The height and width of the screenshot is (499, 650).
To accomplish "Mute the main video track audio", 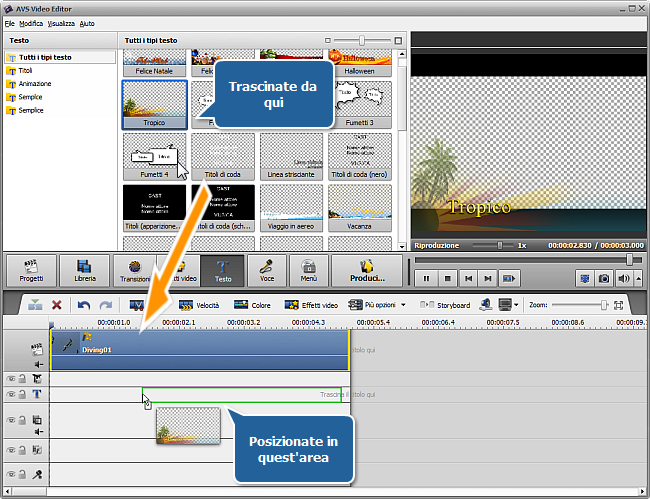I will (39, 364).
